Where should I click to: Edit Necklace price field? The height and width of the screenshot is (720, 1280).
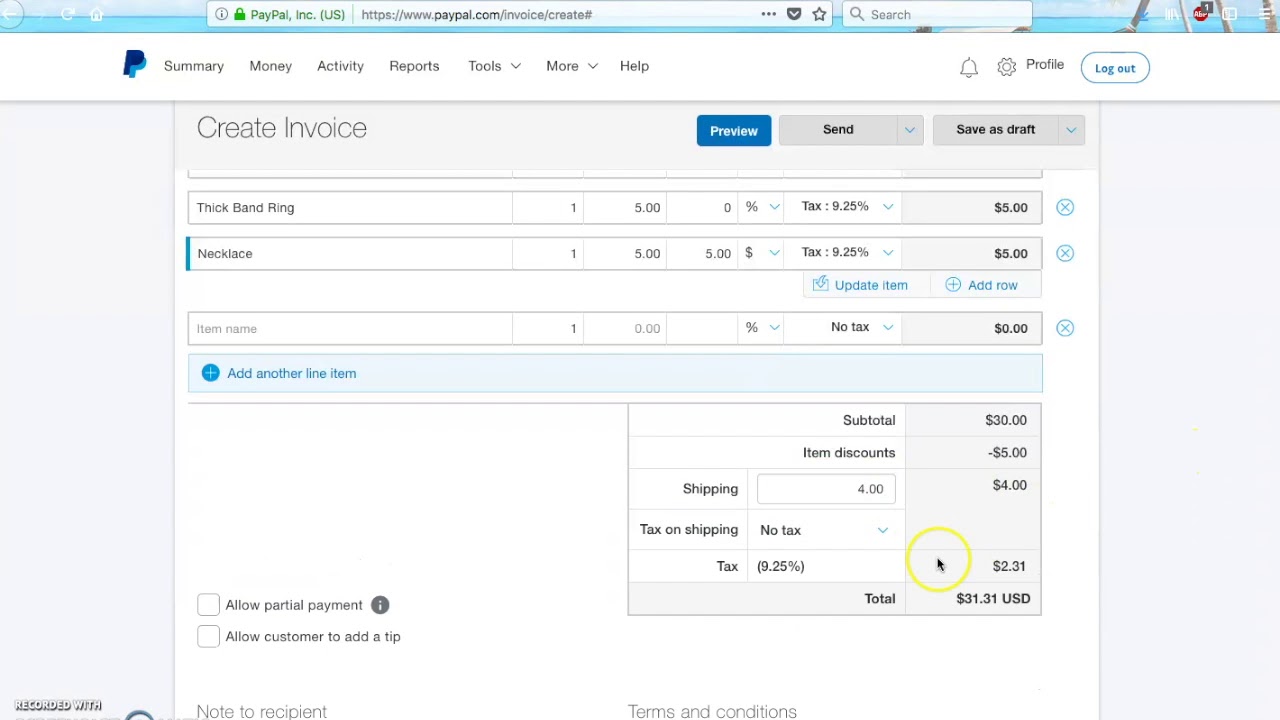(625, 253)
